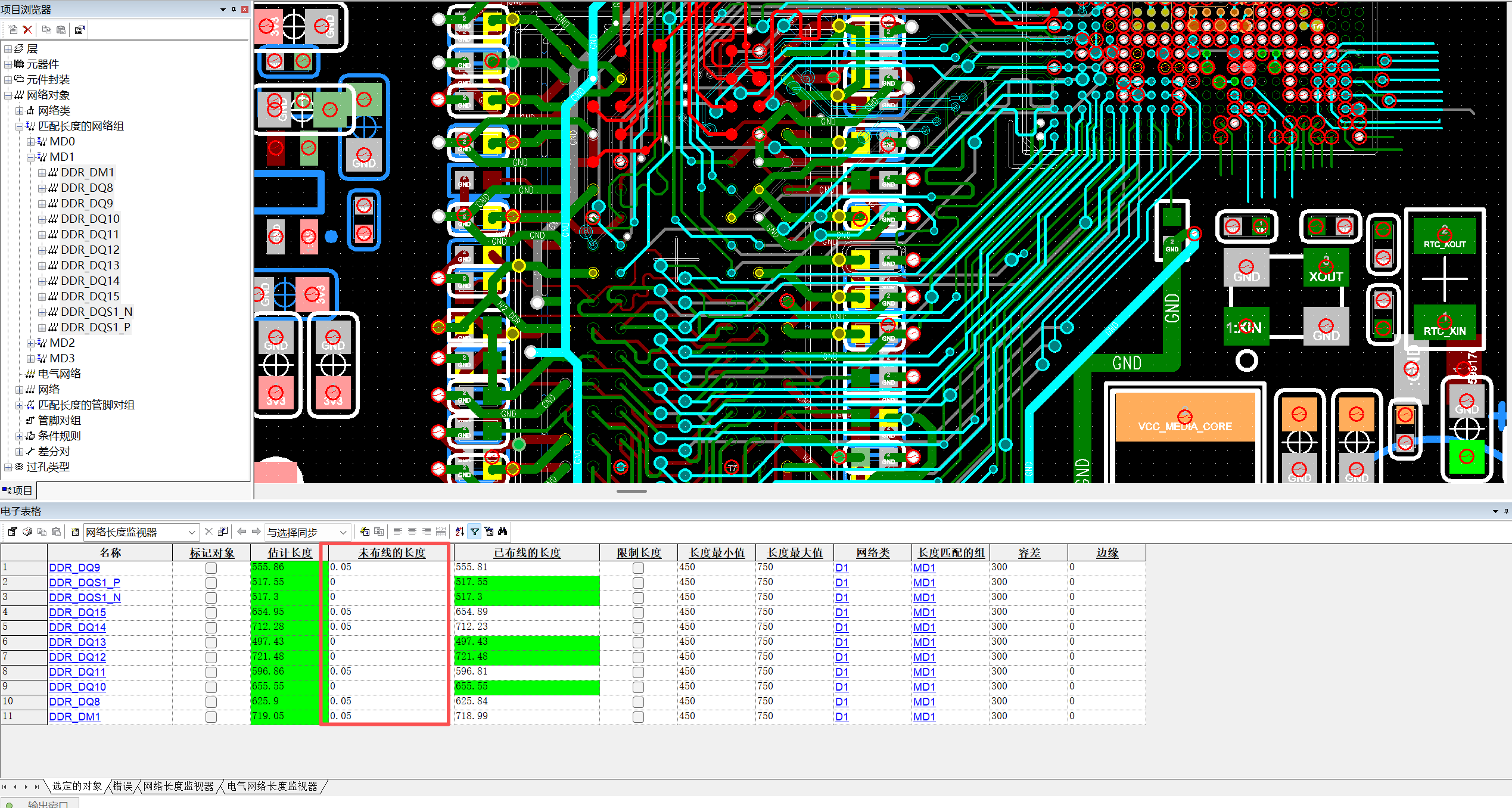1512x808 pixels.
Task: Check 标记对象 box for DDR_DQ13
Action: (x=211, y=642)
